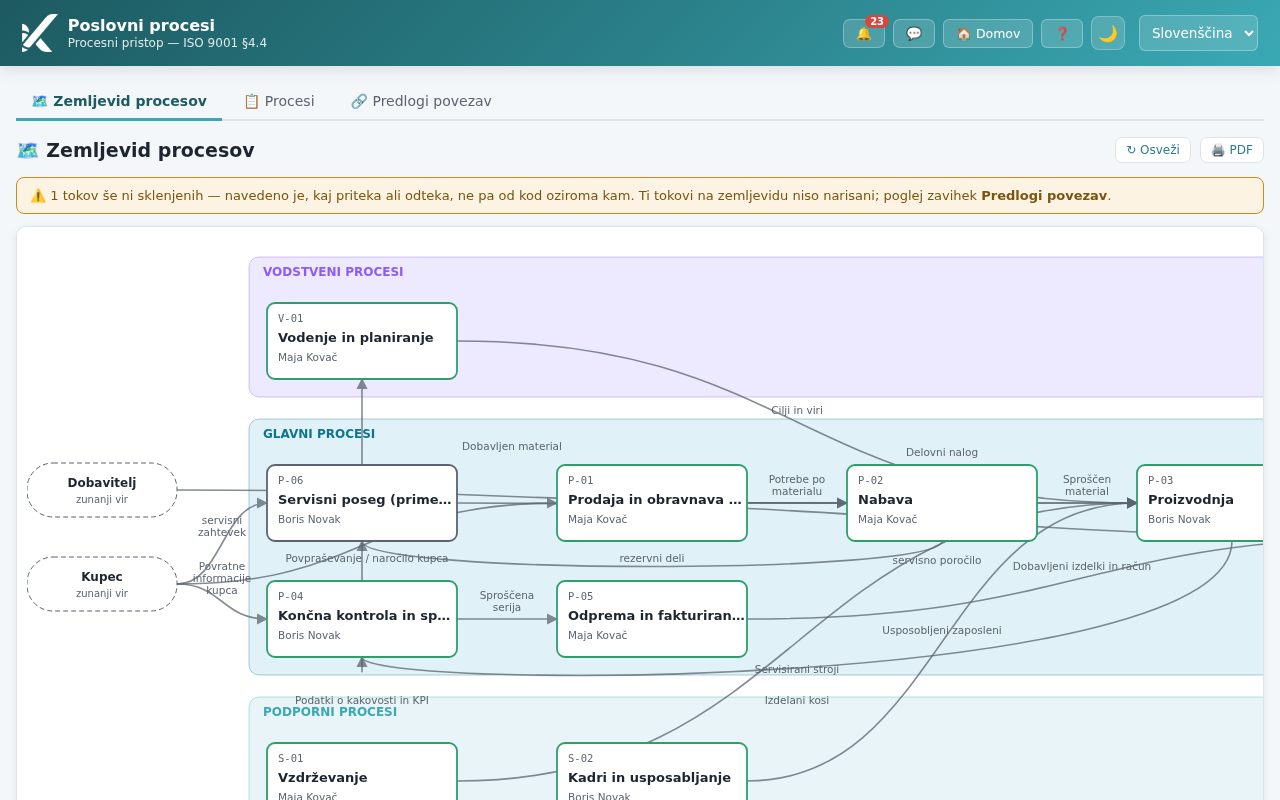Click the 'Podatki o kakovosti in KPI' label
1280x800 pixels.
coord(362,700)
